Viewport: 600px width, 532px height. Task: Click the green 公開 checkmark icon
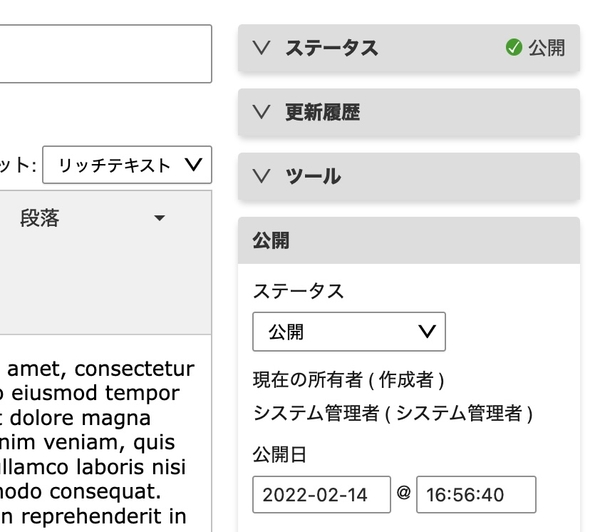[x=514, y=48]
